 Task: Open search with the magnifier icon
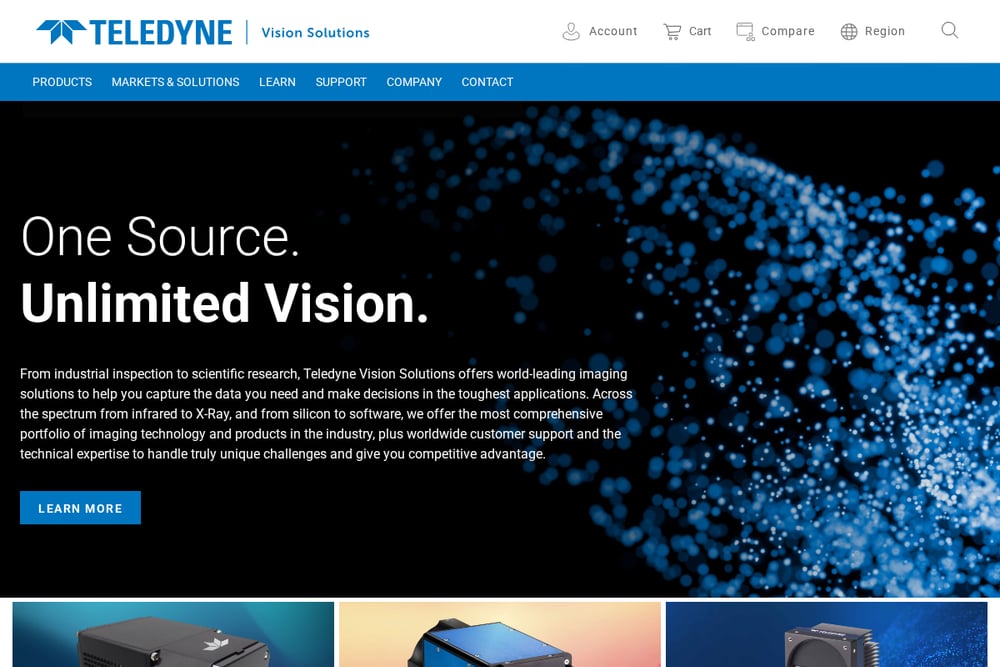click(x=950, y=30)
